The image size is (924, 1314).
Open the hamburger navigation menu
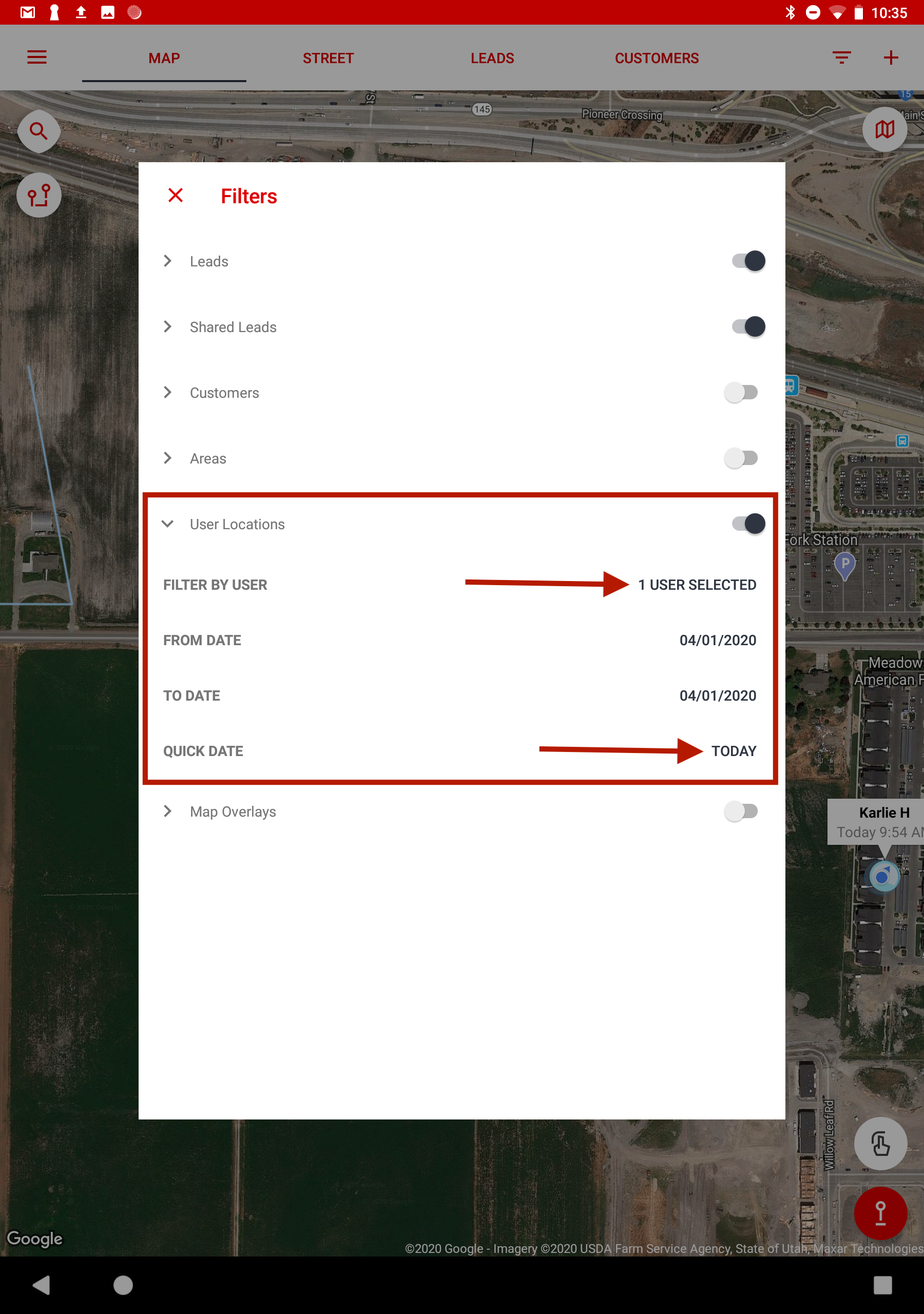(x=37, y=58)
